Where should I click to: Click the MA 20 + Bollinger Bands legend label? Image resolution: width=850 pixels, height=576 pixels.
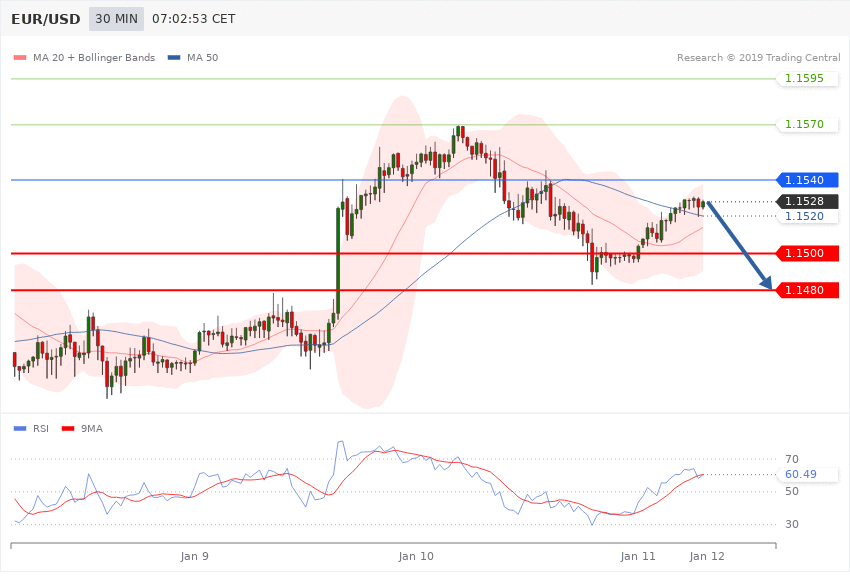tap(94, 57)
